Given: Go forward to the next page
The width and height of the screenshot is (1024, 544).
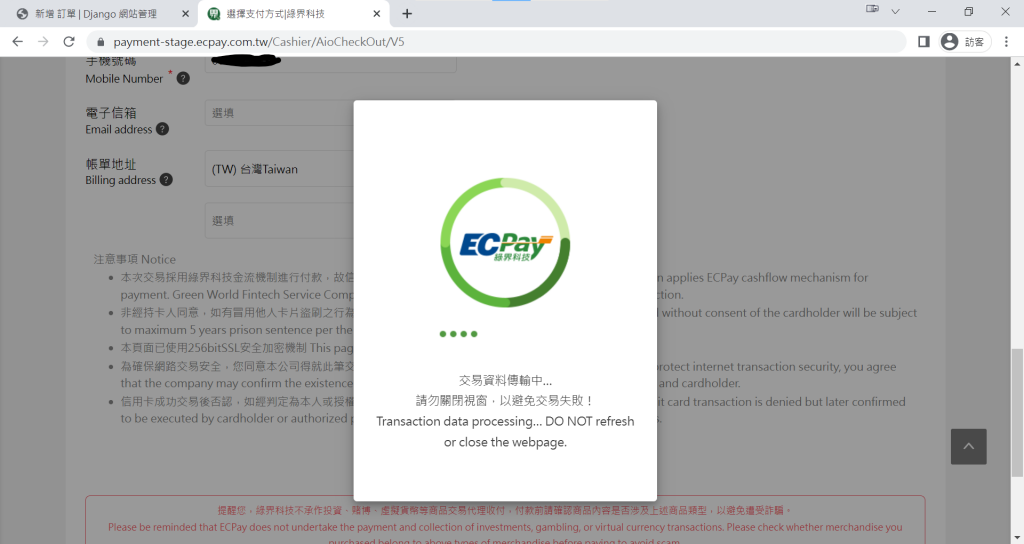Looking at the screenshot, I should pyautogui.click(x=43, y=42).
